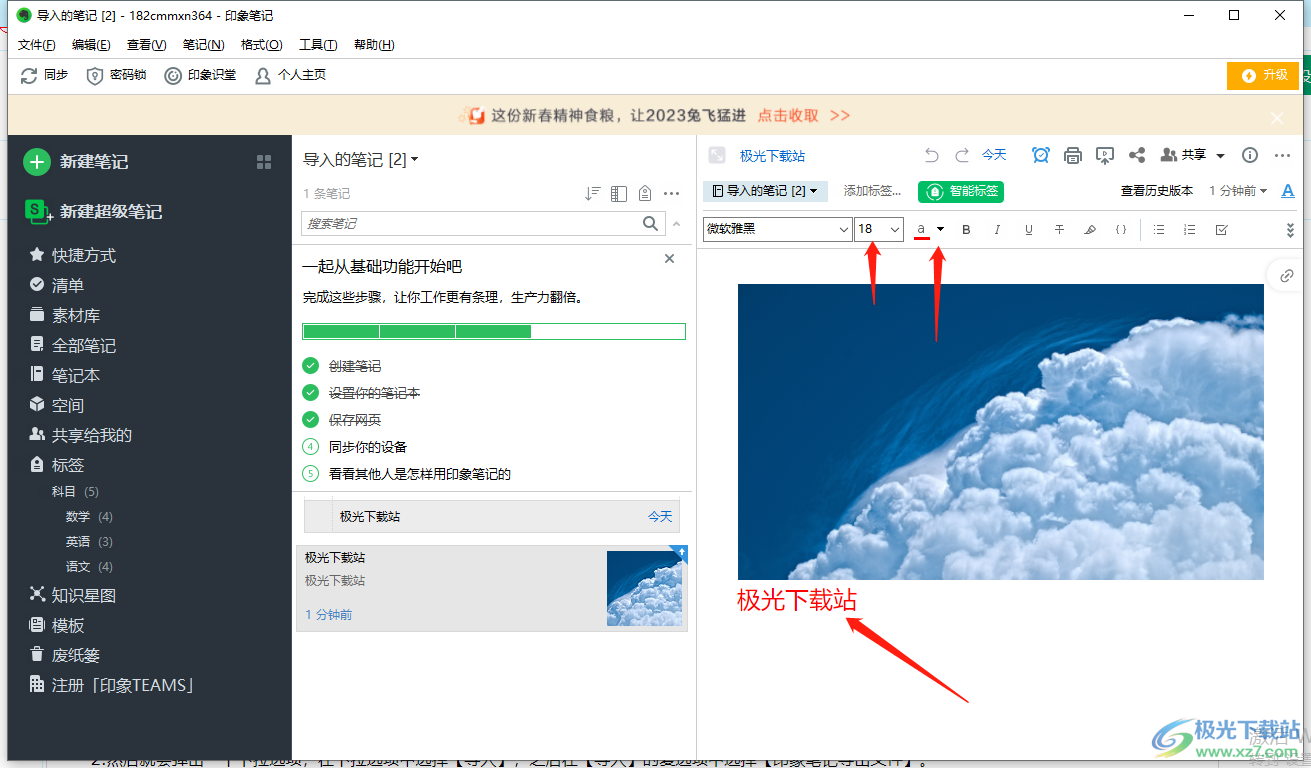Image resolution: width=1311 pixels, height=768 pixels.
Task: Close the getting-started guide panel
Action: [670, 259]
